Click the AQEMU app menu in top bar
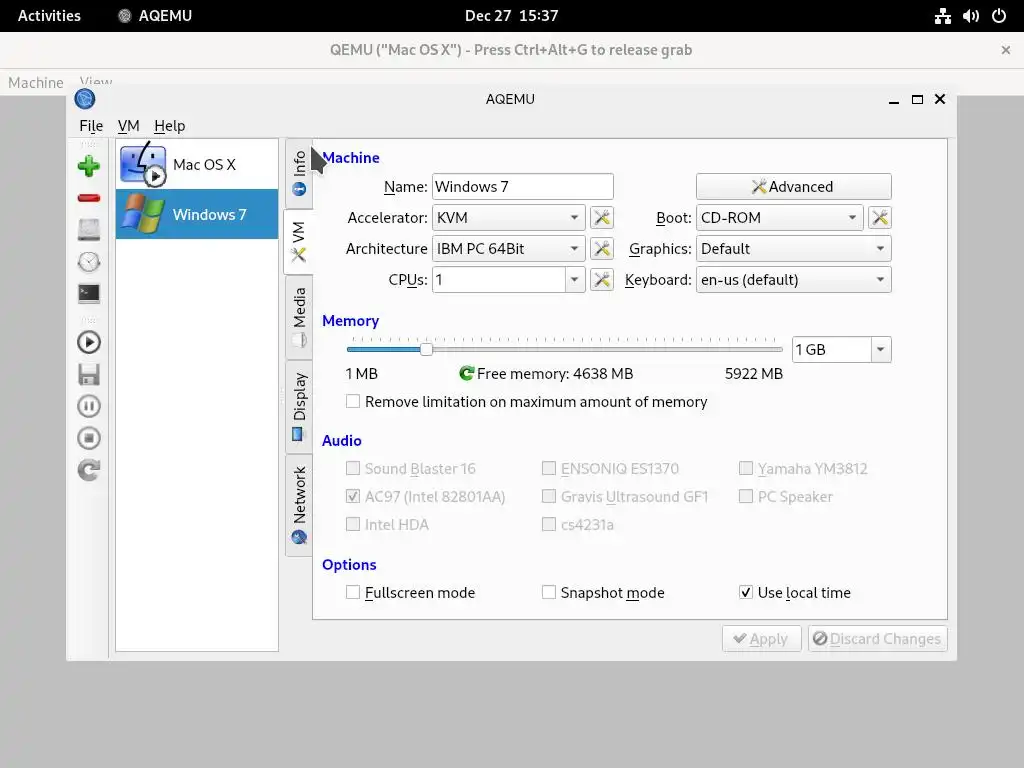 click(155, 16)
